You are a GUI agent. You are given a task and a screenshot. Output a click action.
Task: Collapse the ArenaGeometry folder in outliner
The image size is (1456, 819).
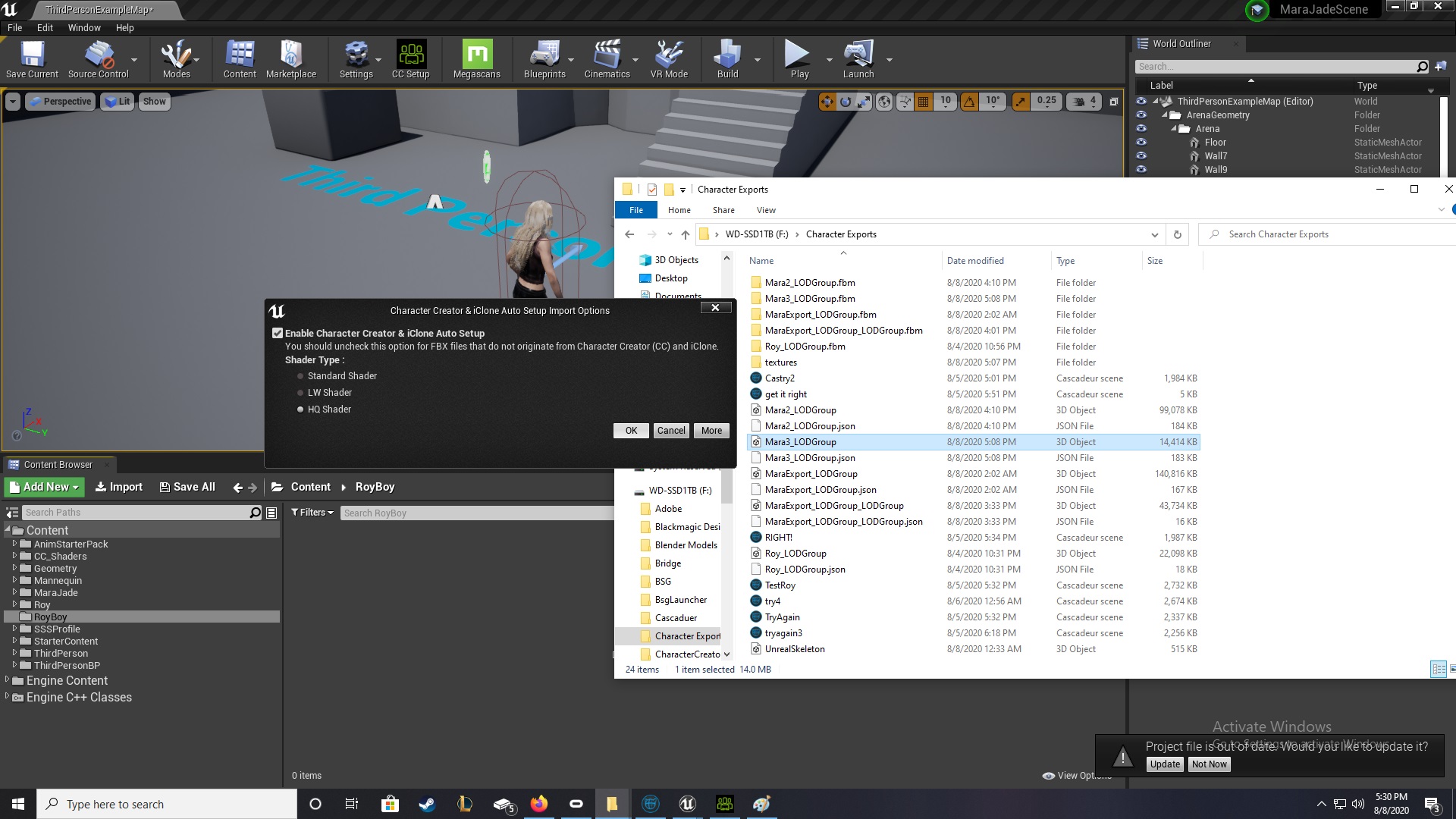coord(1165,115)
